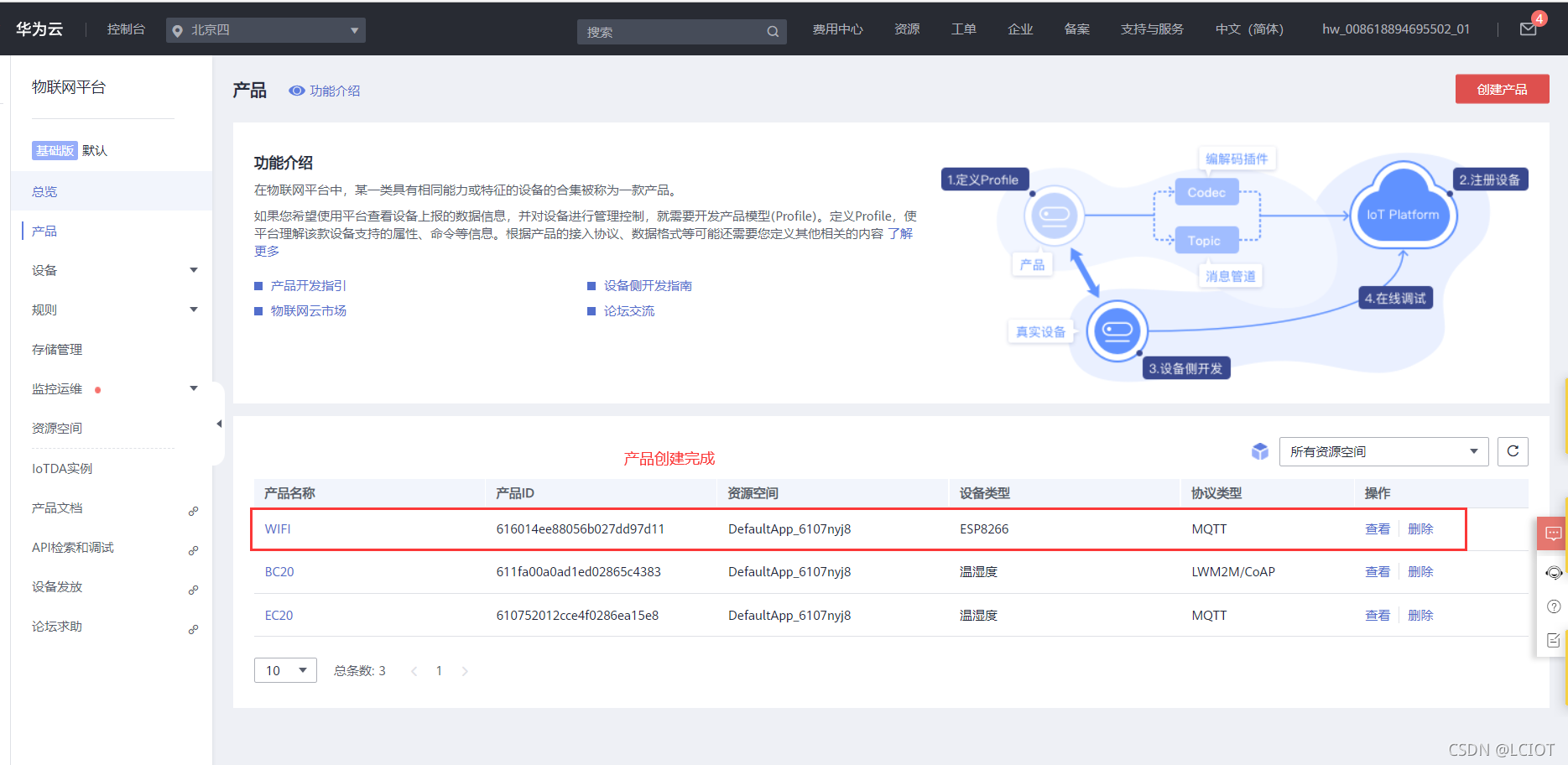
Task: Click the 功能介绍 link
Action: click(335, 91)
